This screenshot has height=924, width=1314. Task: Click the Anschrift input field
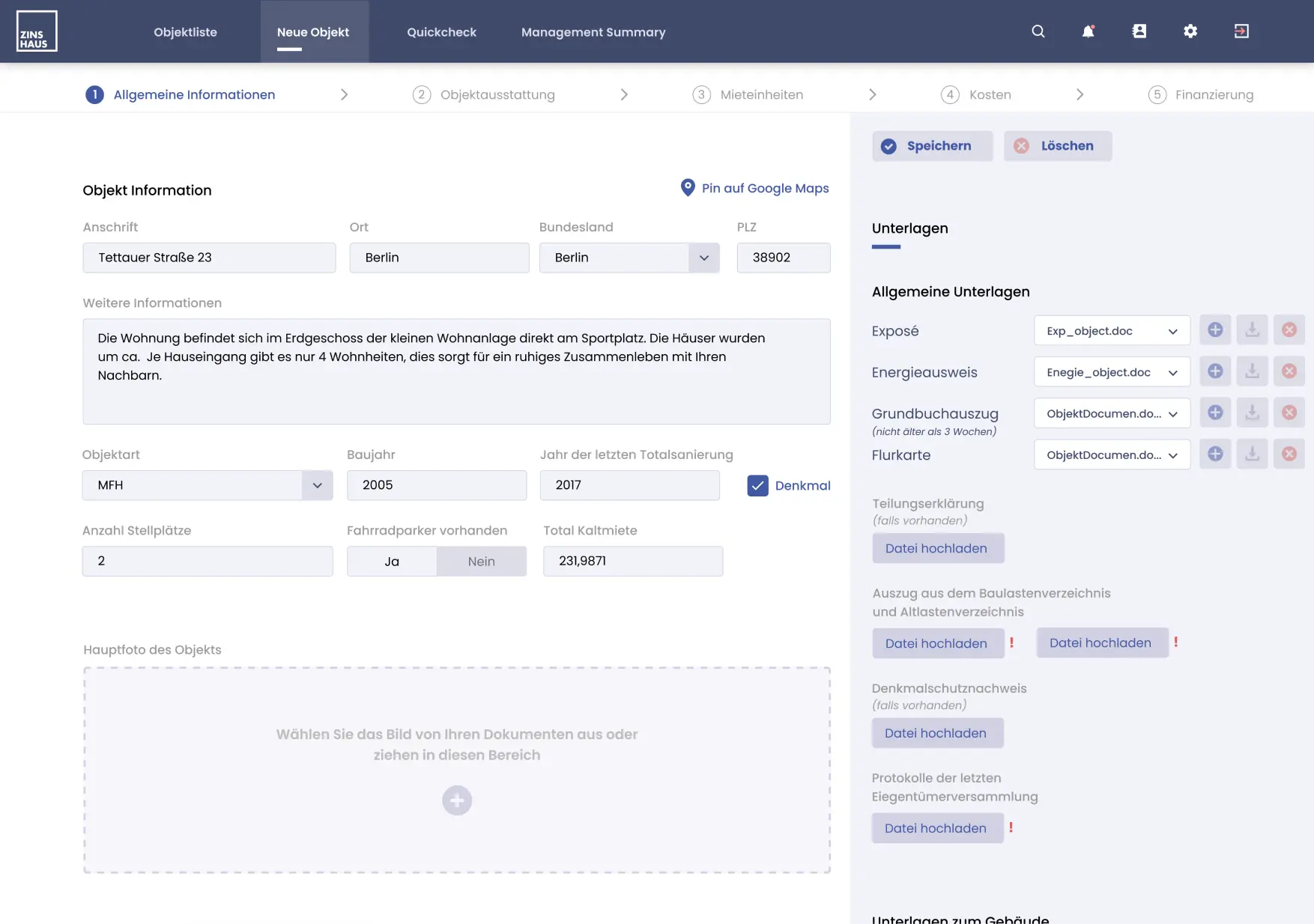pyautogui.click(x=209, y=258)
